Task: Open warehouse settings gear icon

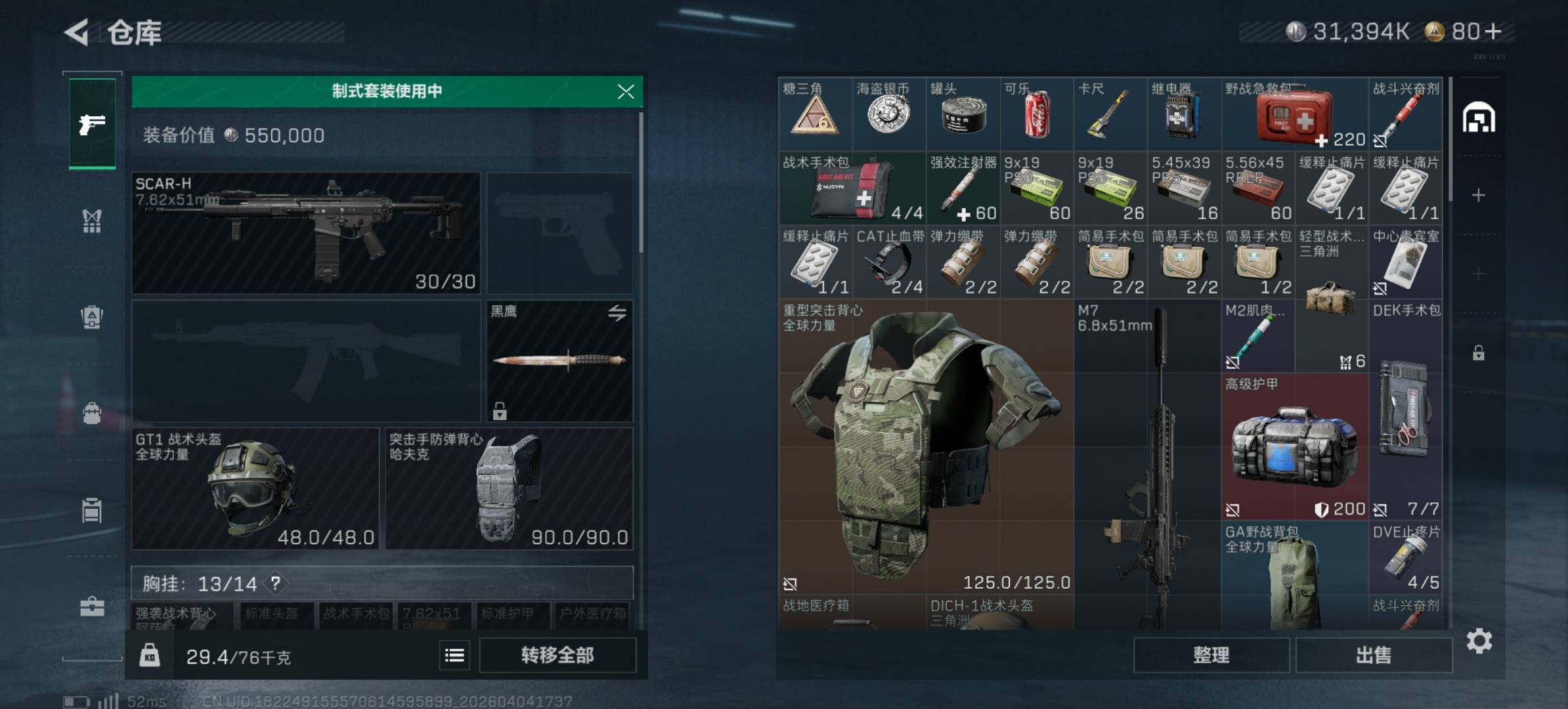Action: tap(1479, 641)
